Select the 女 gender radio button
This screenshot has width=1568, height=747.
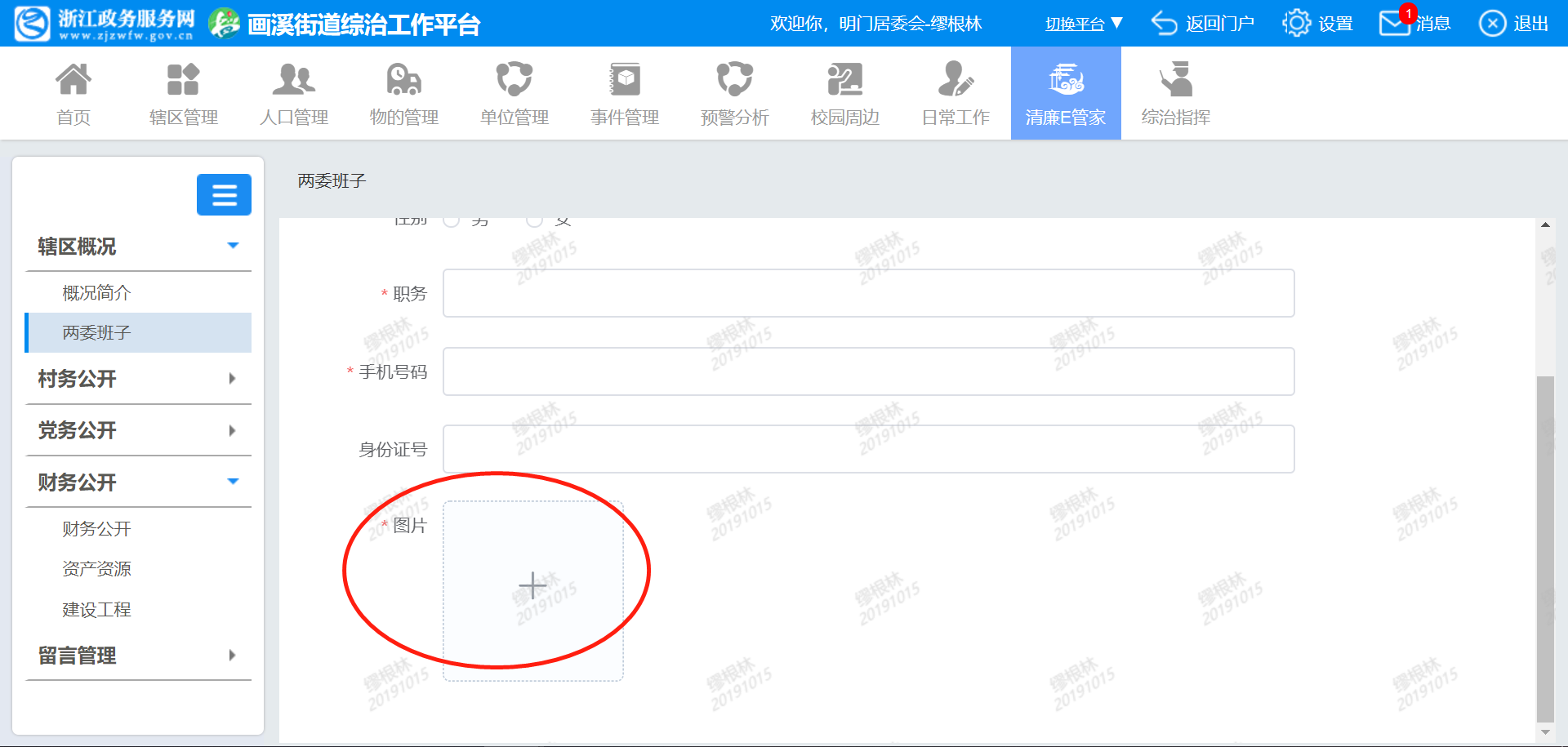pyautogui.click(x=535, y=220)
